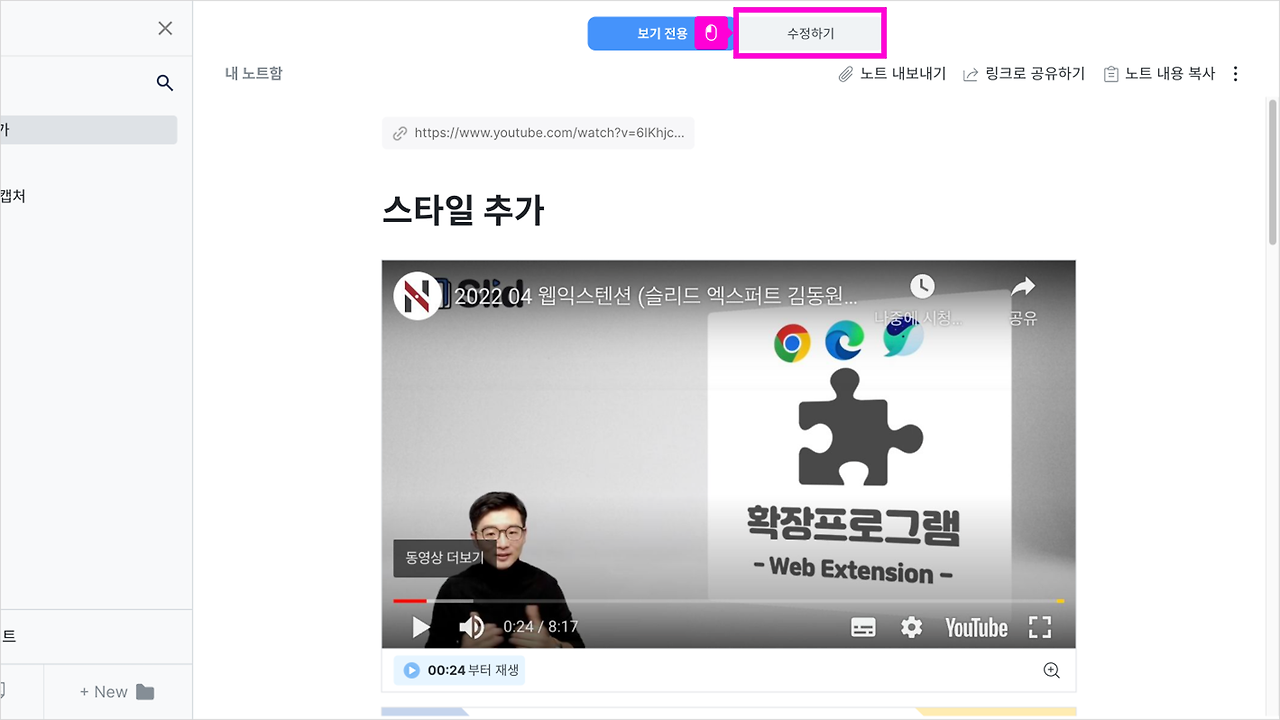Open the YouTube watch URL link
The image size is (1280, 720).
click(x=538, y=132)
